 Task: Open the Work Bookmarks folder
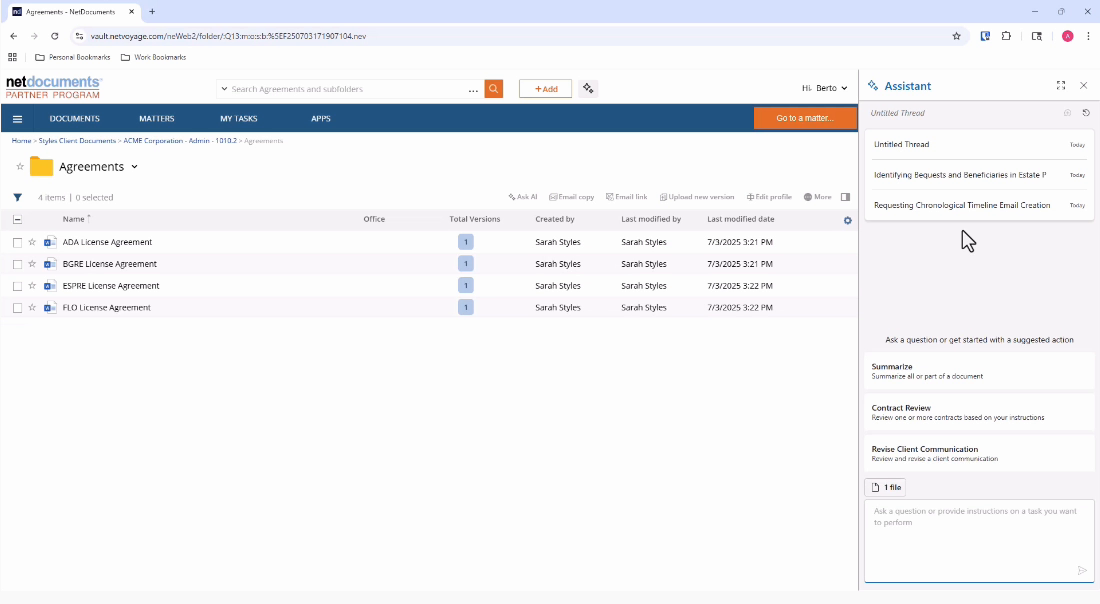point(154,58)
